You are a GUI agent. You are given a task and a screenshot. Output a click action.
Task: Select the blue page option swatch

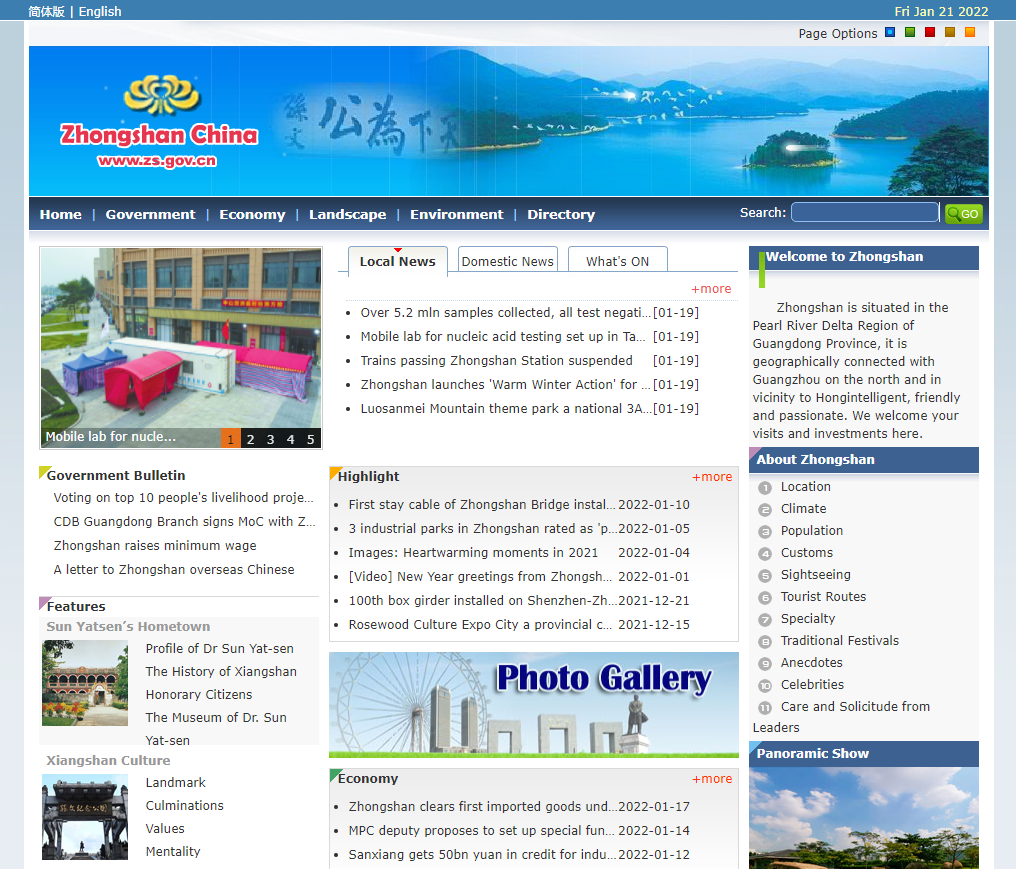coord(890,32)
